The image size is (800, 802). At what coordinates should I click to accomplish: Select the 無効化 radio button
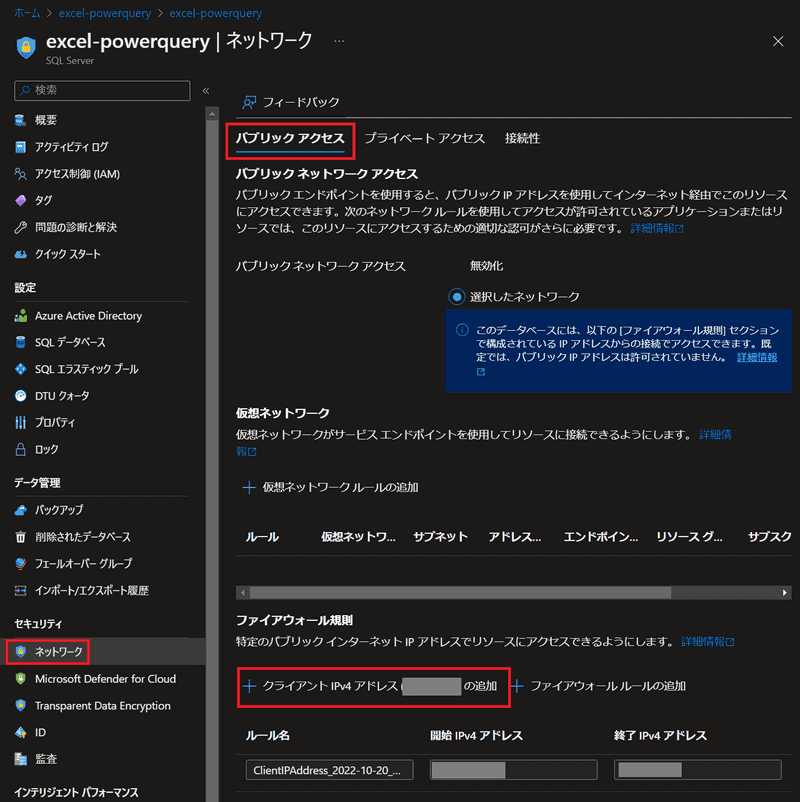457,266
